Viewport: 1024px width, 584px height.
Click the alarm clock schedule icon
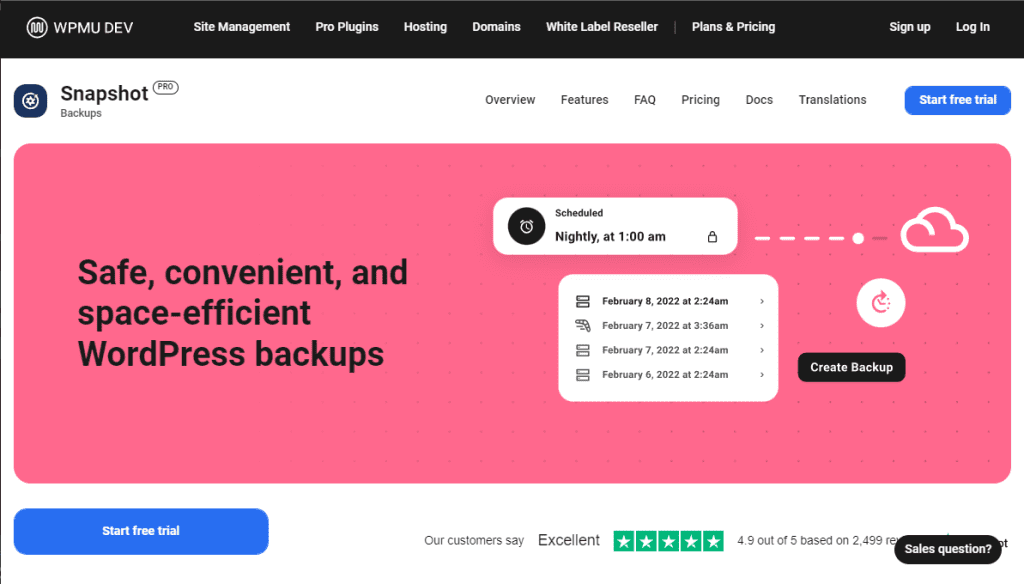point(526,226)
